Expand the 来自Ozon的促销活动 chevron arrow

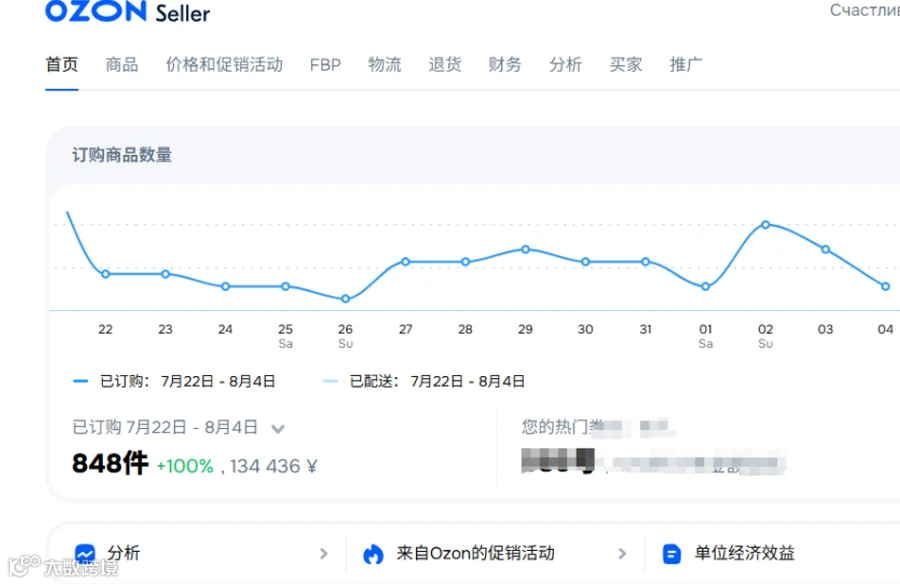coord(622,554)
